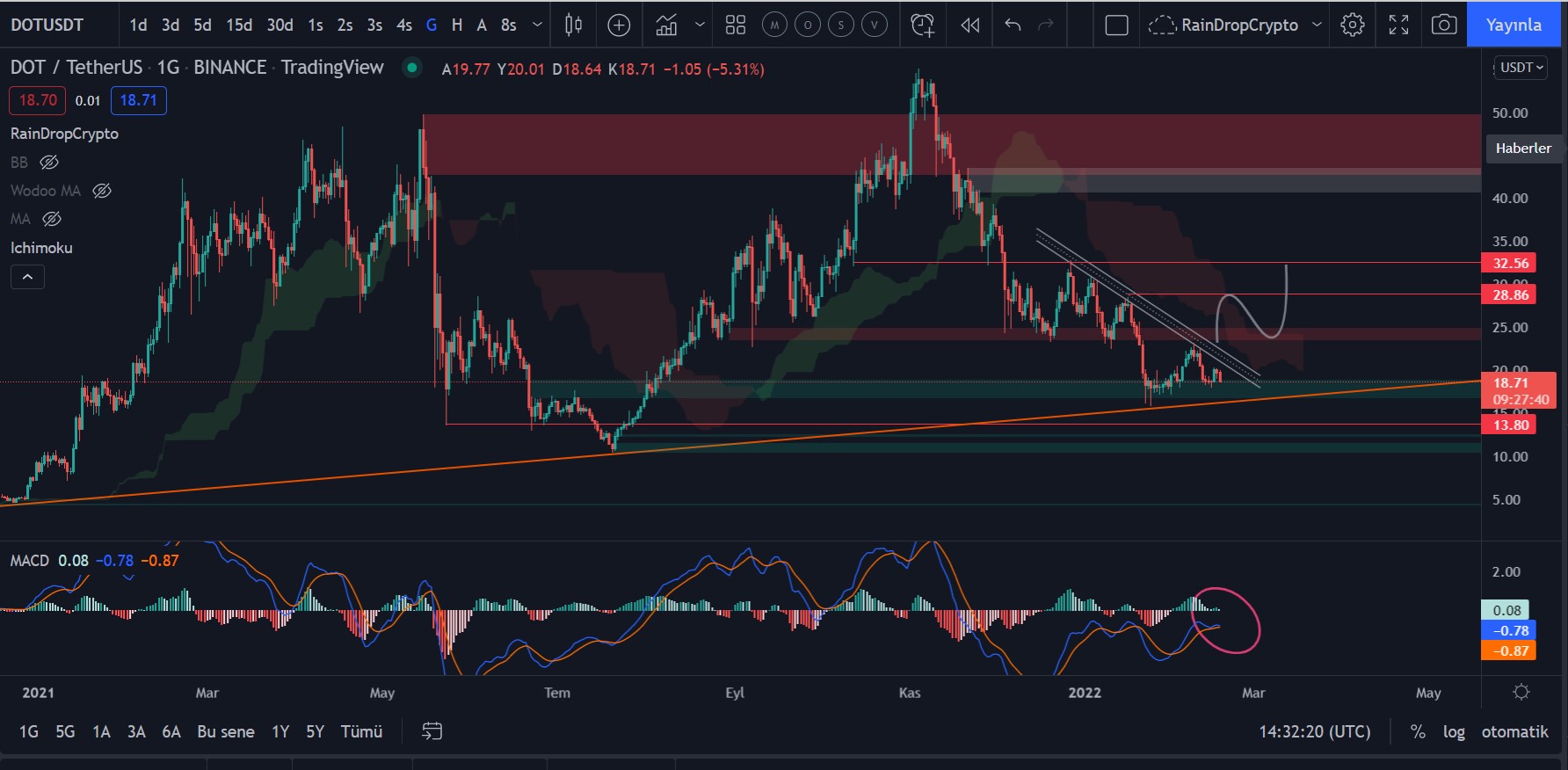Image resolution: width=1568 pixels, height=770 pixels.
Task: Take a chart snapshot with camera icon
Action: click(x=1443, y=25)
